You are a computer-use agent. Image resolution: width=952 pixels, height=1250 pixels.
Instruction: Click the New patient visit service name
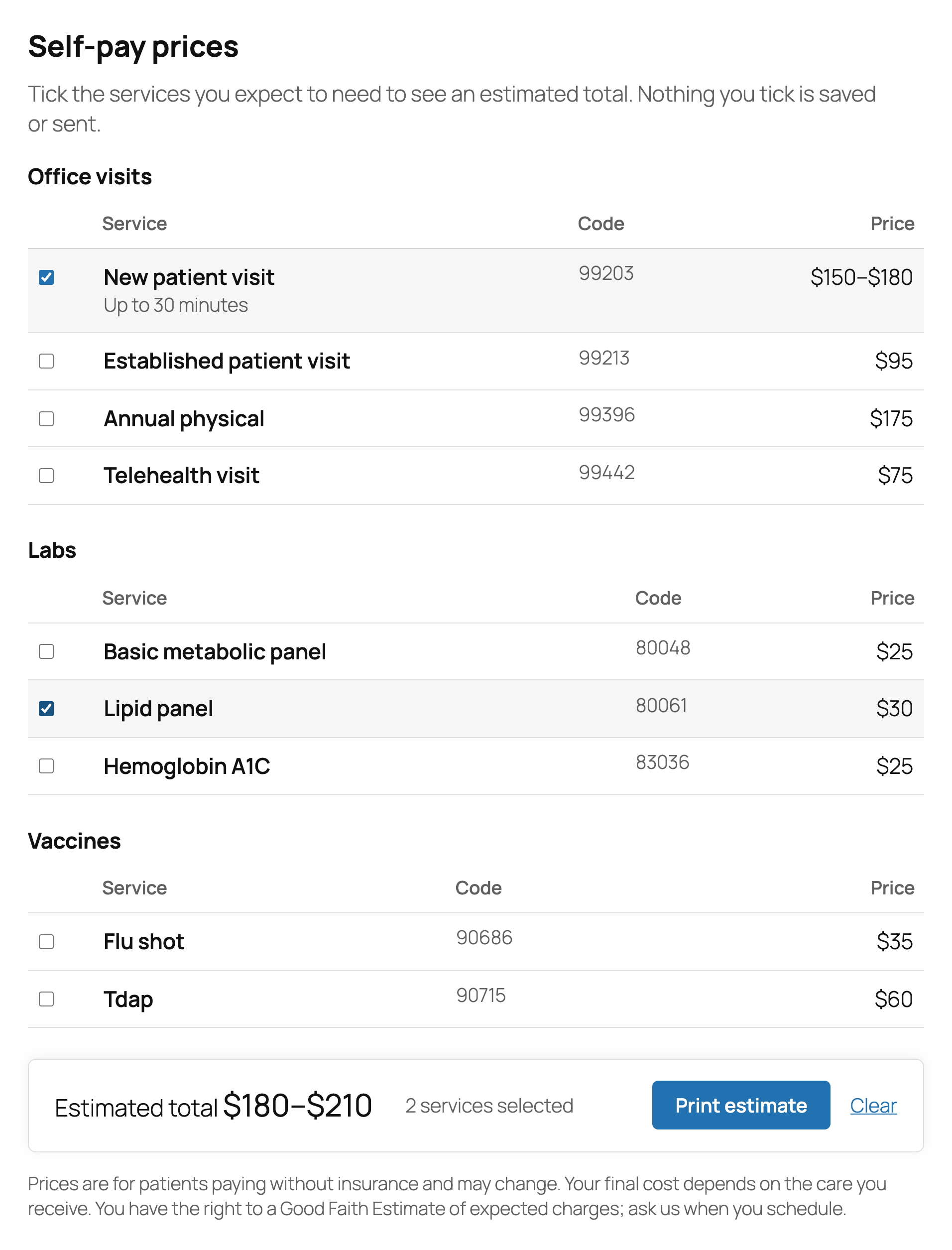tap(189, 277)
